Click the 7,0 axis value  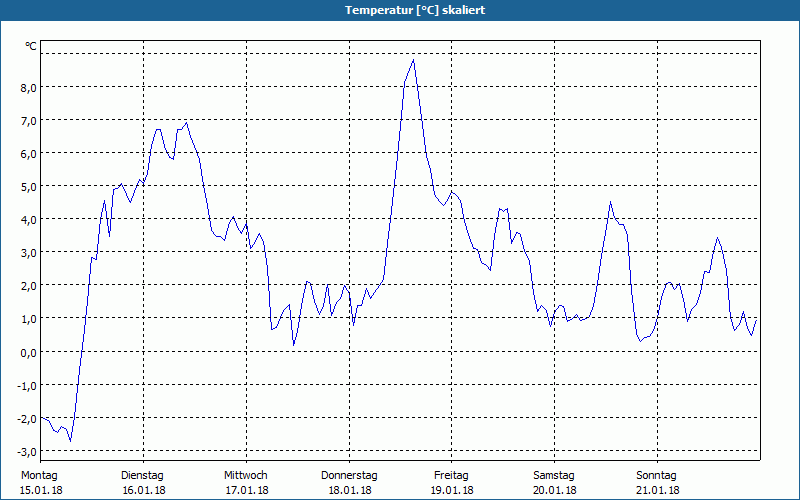point(29,120)
